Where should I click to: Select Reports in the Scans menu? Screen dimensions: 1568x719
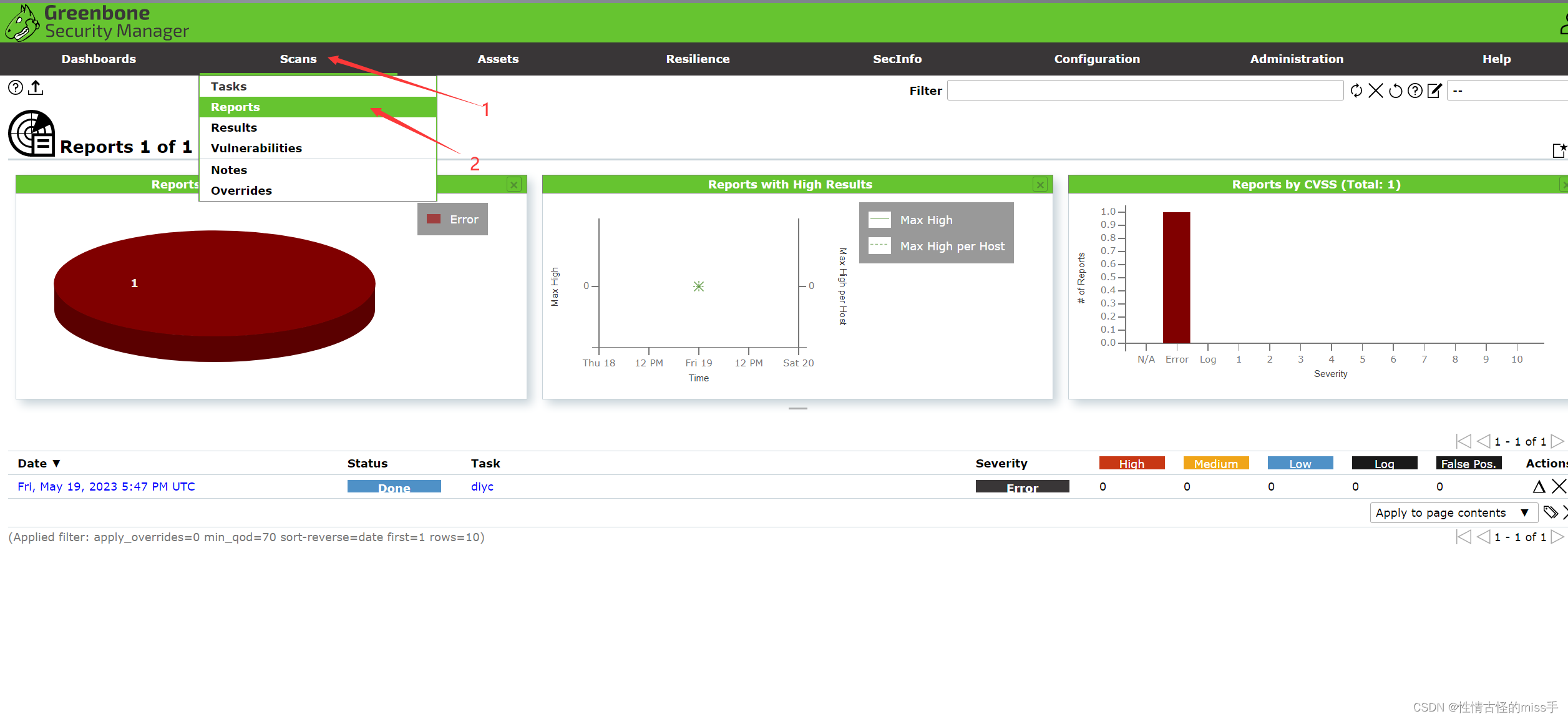(235, 107)
